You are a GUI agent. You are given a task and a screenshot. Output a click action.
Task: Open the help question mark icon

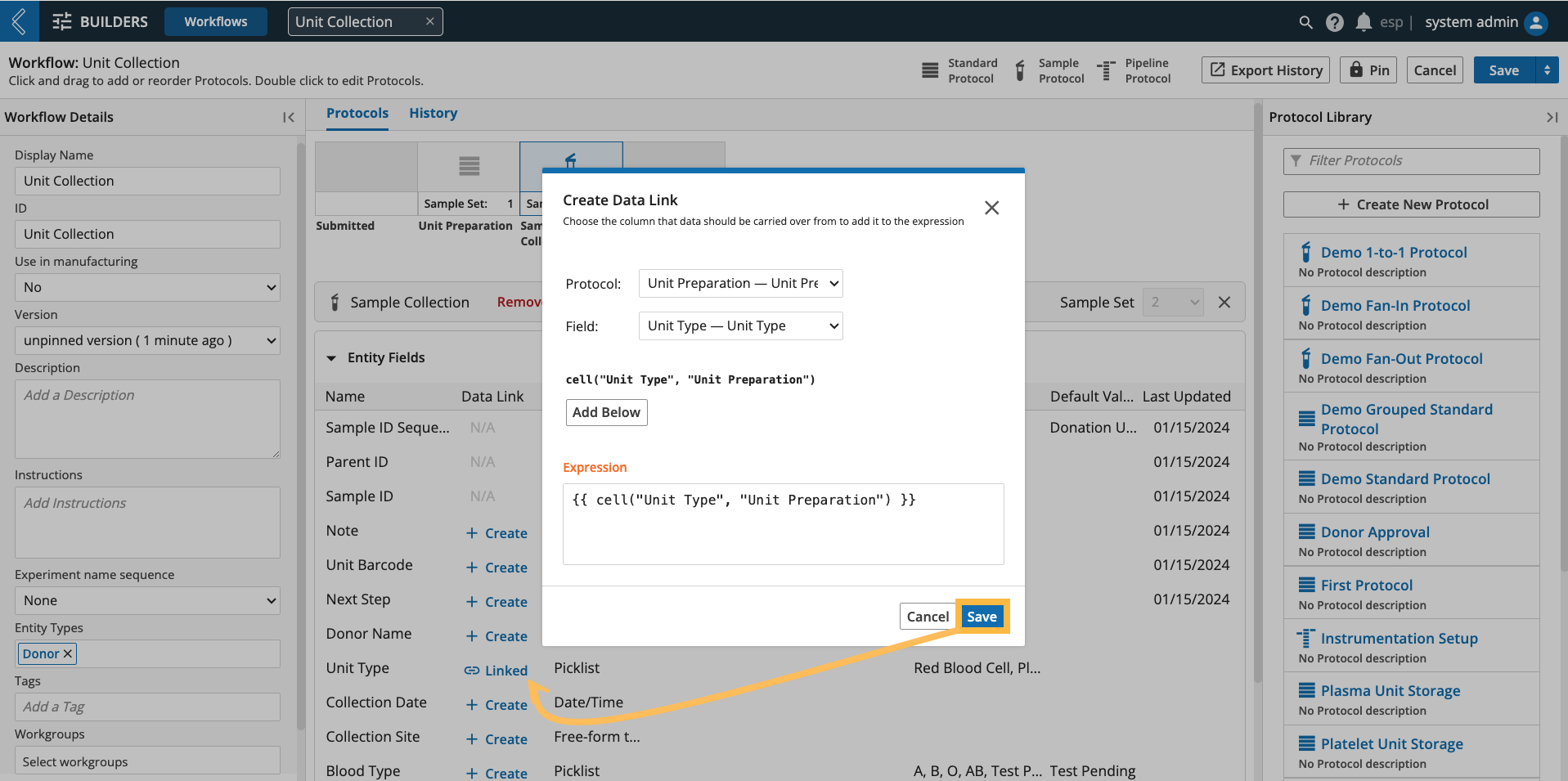tap(1334, 22)
